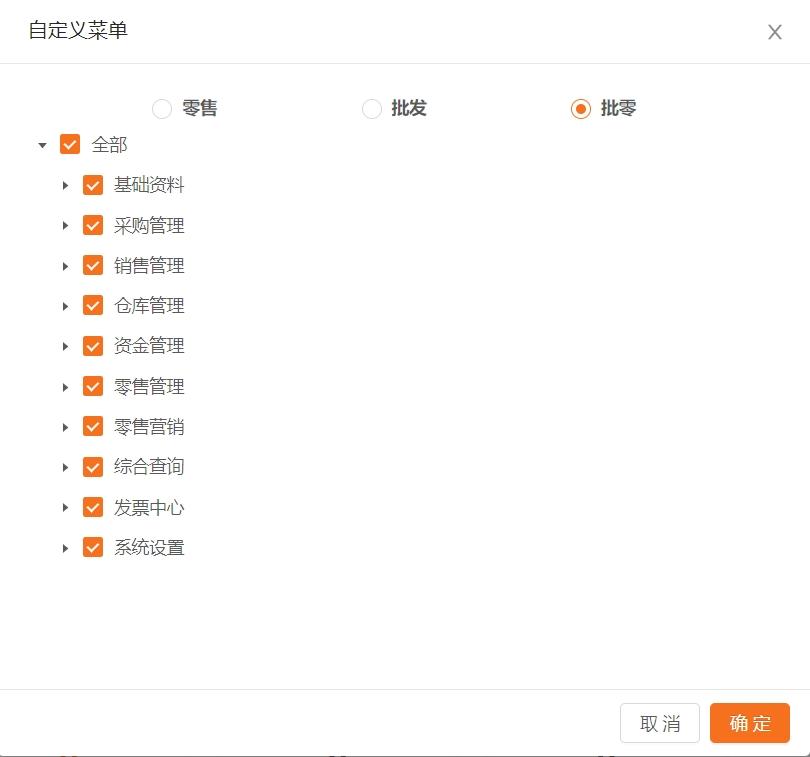The image size is (810, 757).
Task: Toggle the 发票中心 checkbox
Action: tap(93, 507)
